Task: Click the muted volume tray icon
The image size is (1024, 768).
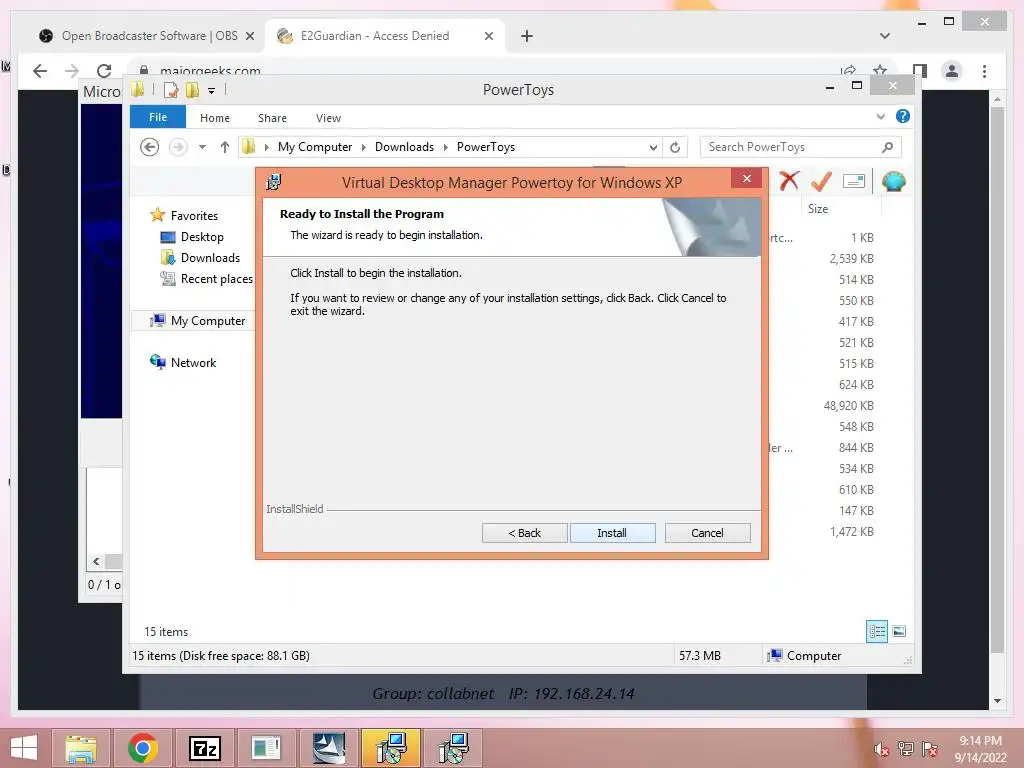Action: (881, 749)
